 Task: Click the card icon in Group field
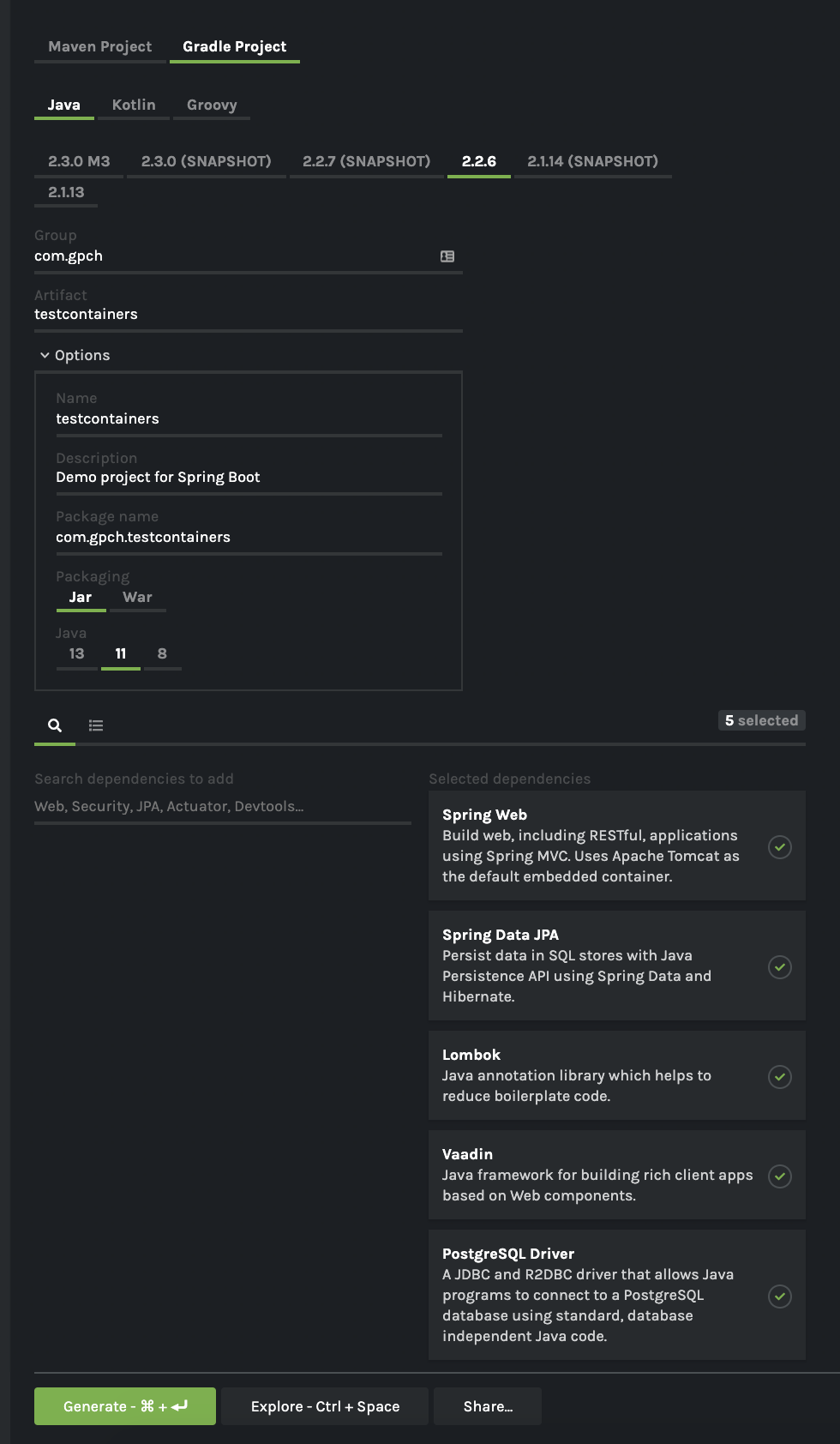pyautogui.click(x=447, y=256)
